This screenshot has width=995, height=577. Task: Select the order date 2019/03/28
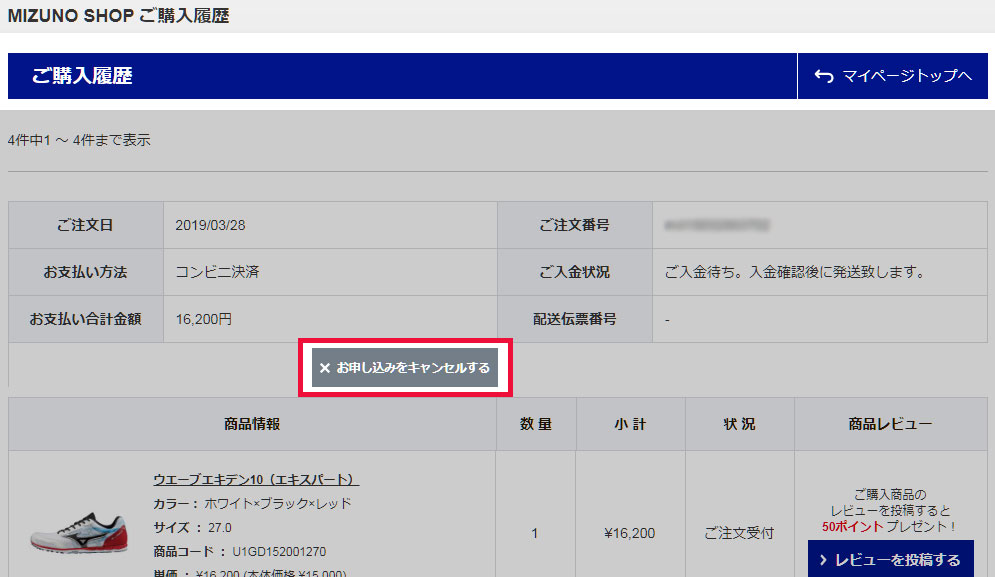[x=210, y=225]
